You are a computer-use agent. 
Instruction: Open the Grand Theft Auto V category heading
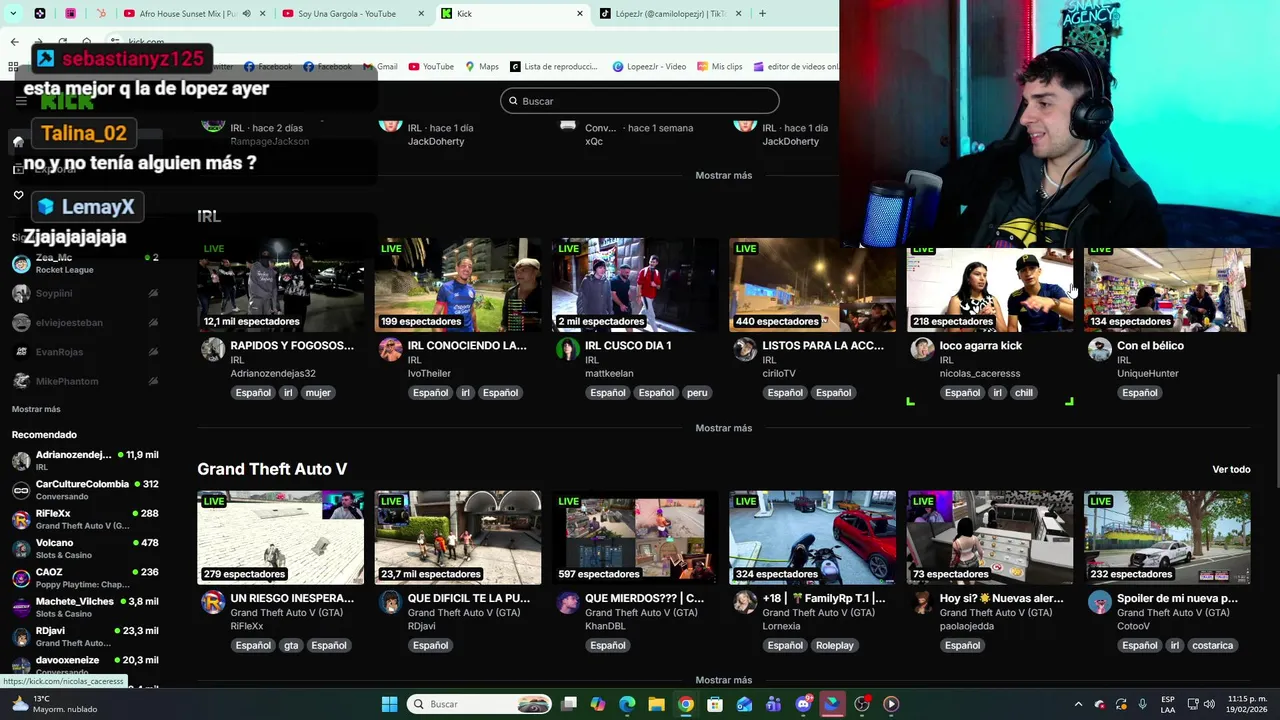[x=272, y=469]
